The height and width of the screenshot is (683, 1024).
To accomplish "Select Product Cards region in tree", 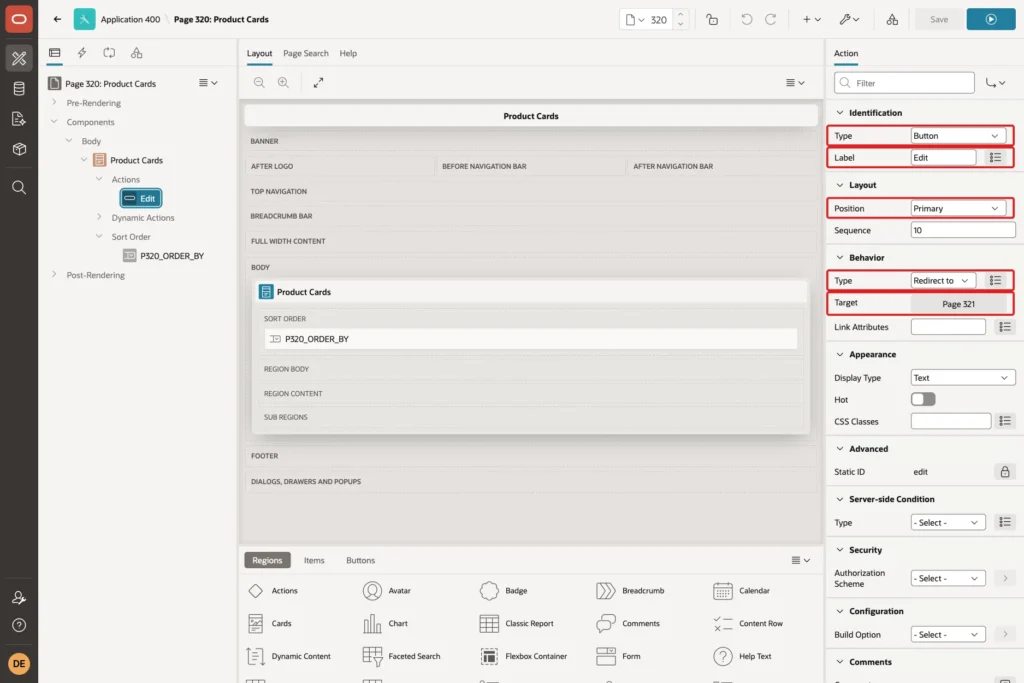I will coord(129,160).
